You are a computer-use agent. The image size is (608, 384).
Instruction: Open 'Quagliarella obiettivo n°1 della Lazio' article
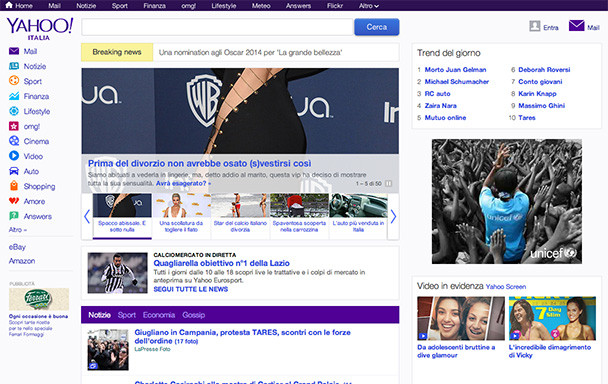[x=221, y=263]
